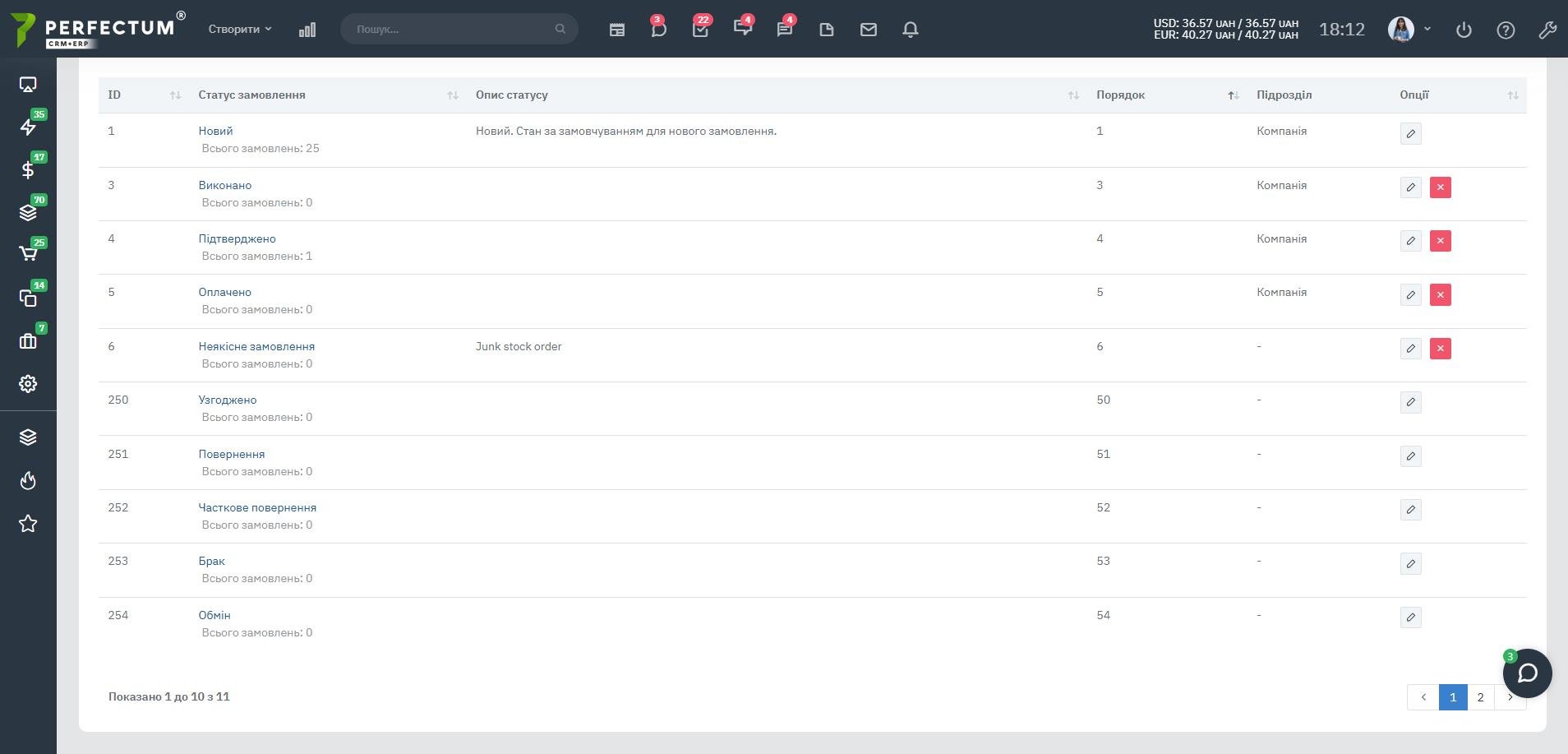Open the wrench setup icon
Screen dimensions: 1568x754
coord(1547,30)
